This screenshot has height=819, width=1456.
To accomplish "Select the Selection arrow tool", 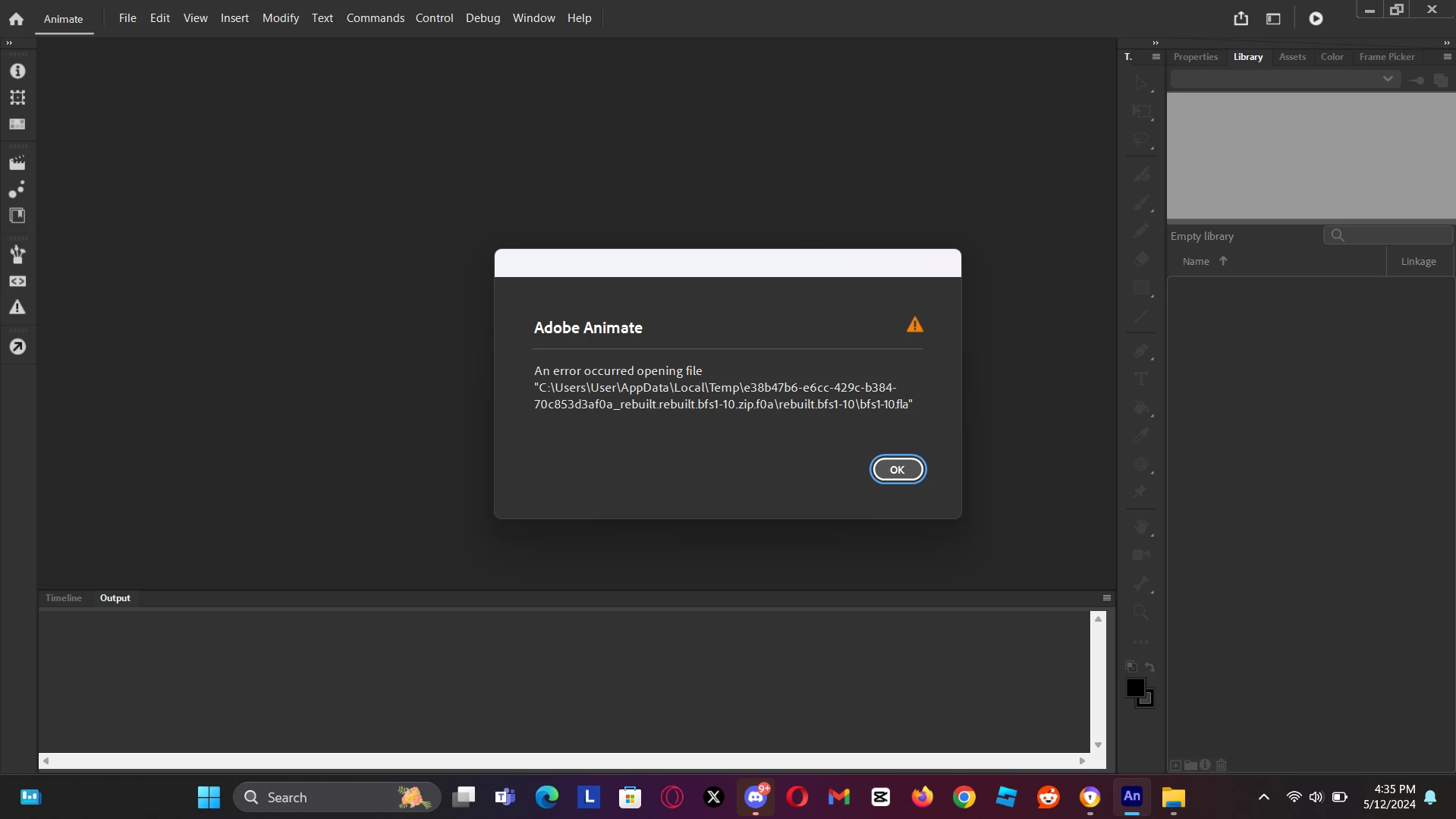I will (x=1141, y=83).
